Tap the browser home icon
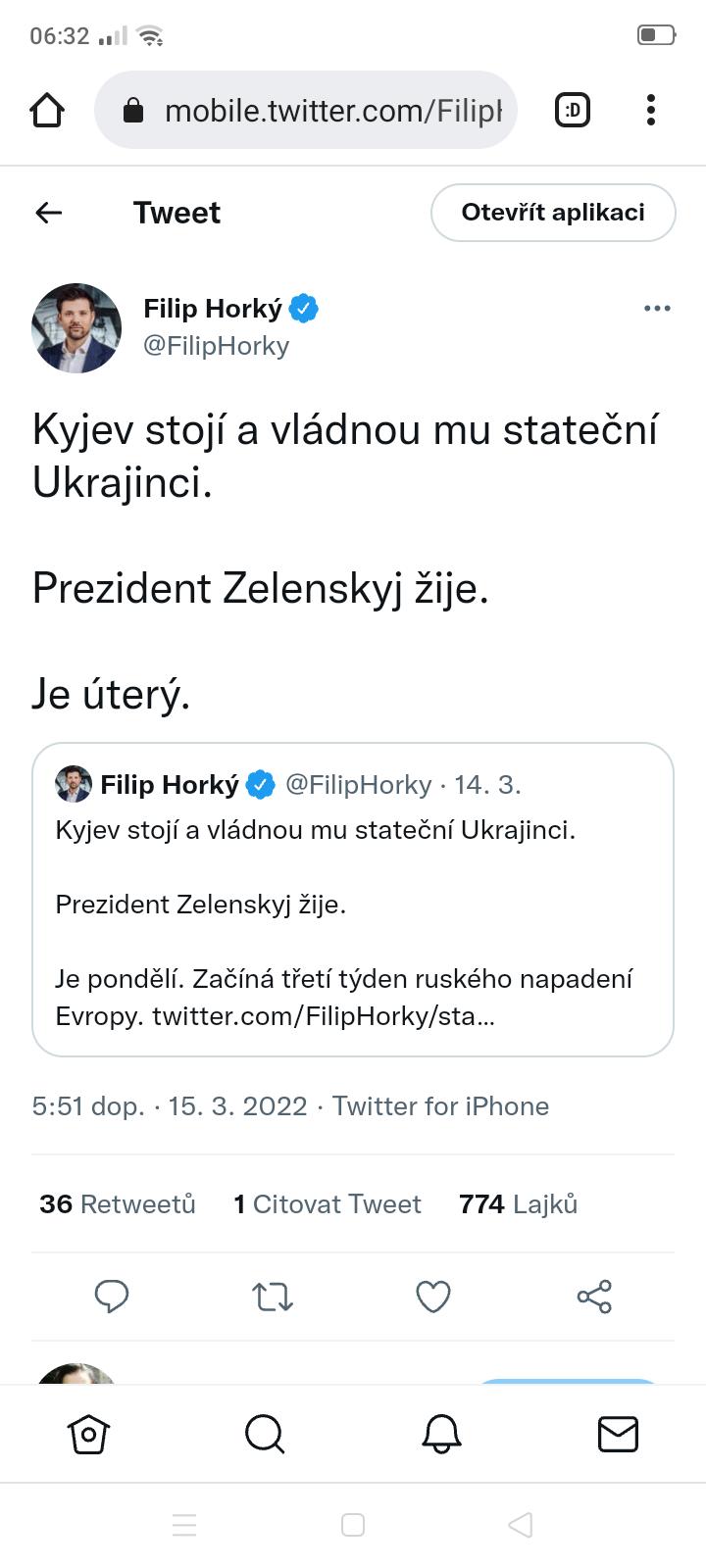The height and width of the screenshot is (1568, 706). (47, 111)
